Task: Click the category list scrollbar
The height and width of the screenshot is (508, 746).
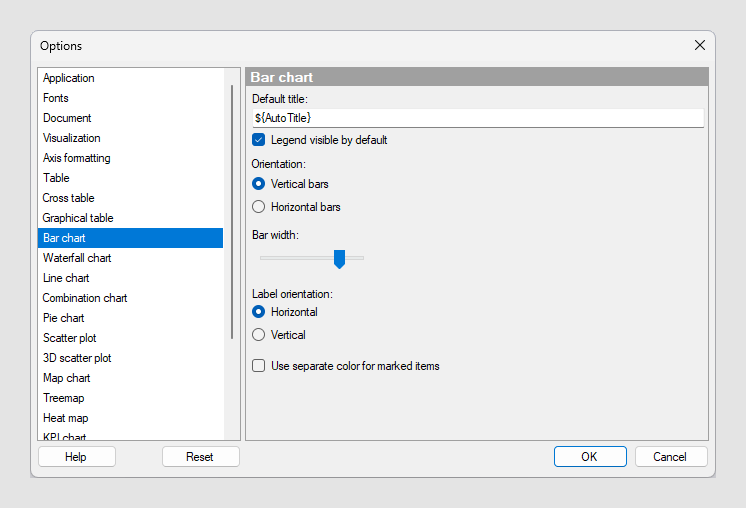Action: 232,212
